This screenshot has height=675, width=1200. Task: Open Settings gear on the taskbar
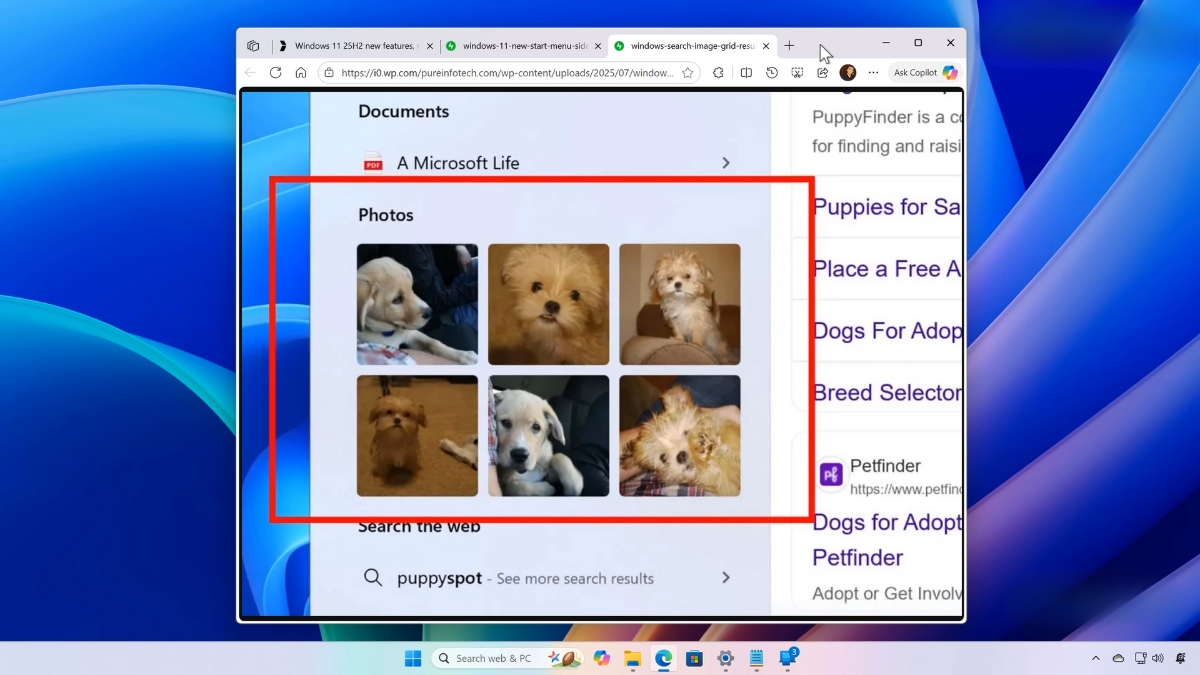[x=725, y=658]
